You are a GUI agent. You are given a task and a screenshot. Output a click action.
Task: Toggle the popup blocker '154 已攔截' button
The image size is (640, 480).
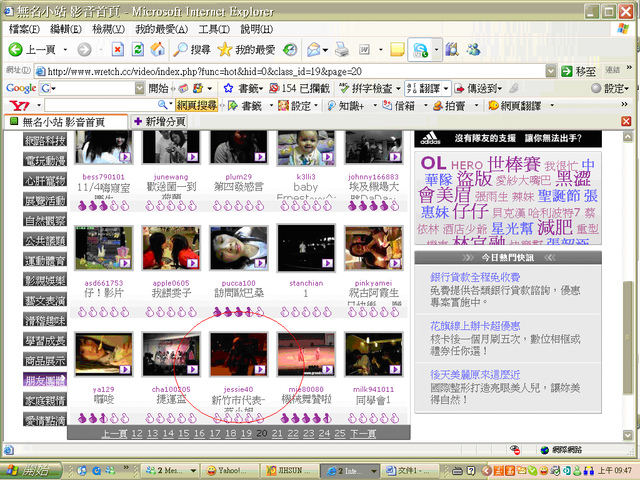[301, 88]
